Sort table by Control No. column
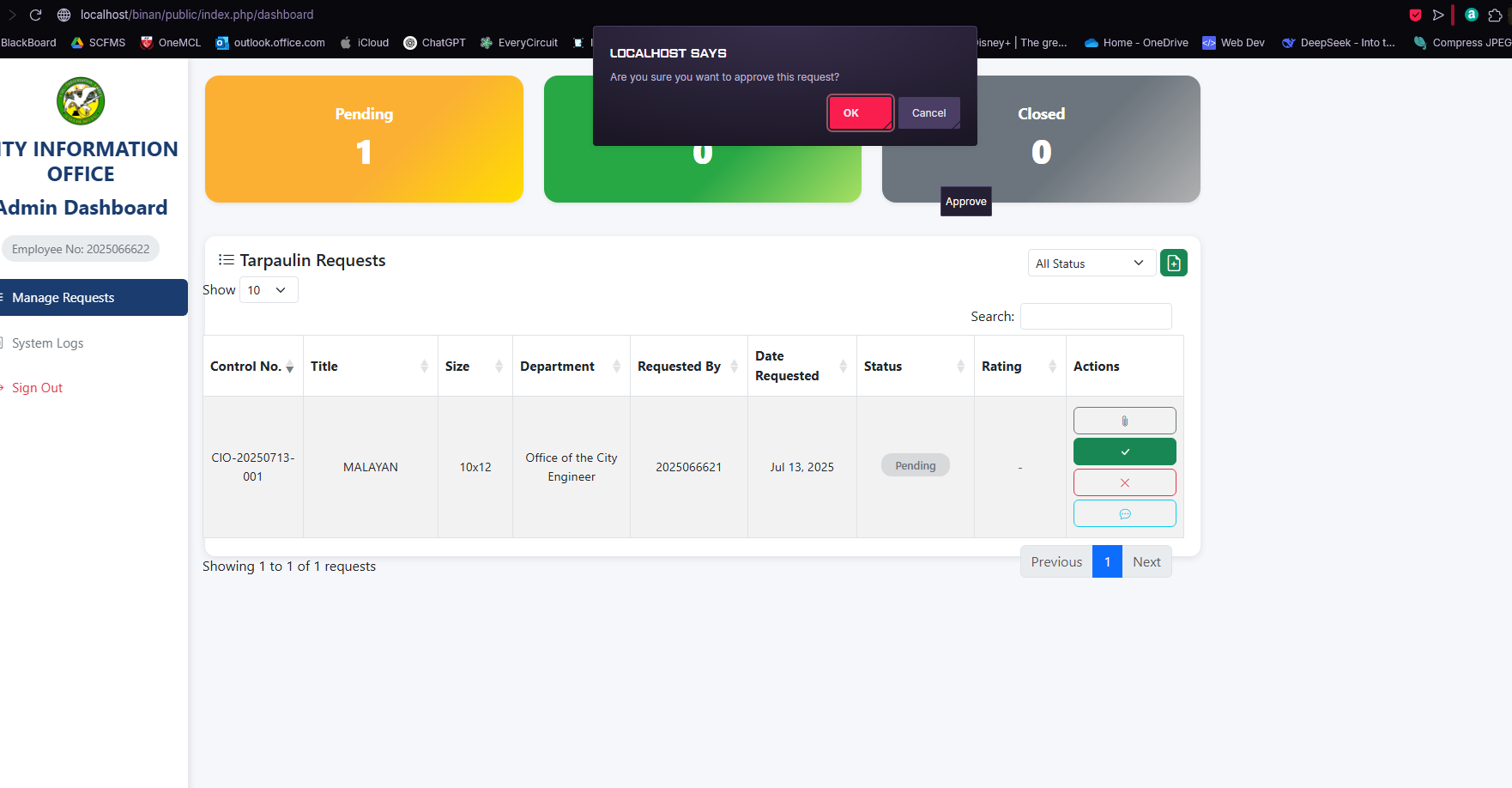This screenshot has width=1512, height=788. click(x=253, y=366)
